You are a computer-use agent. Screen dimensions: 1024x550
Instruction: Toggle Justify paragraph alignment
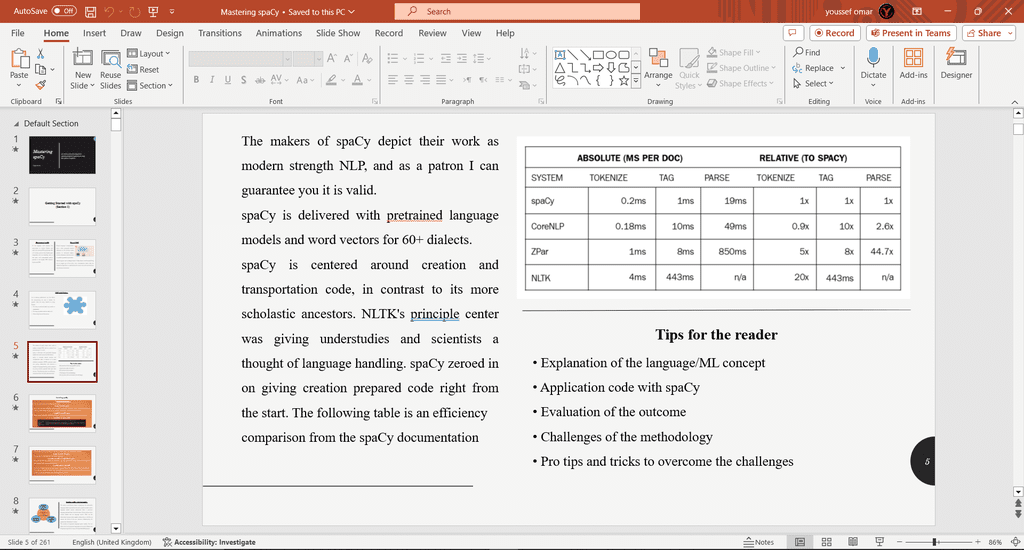click(441, 80)
